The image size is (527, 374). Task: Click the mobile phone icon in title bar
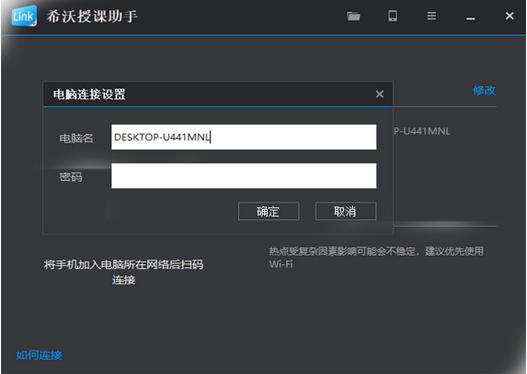(392, 15)
